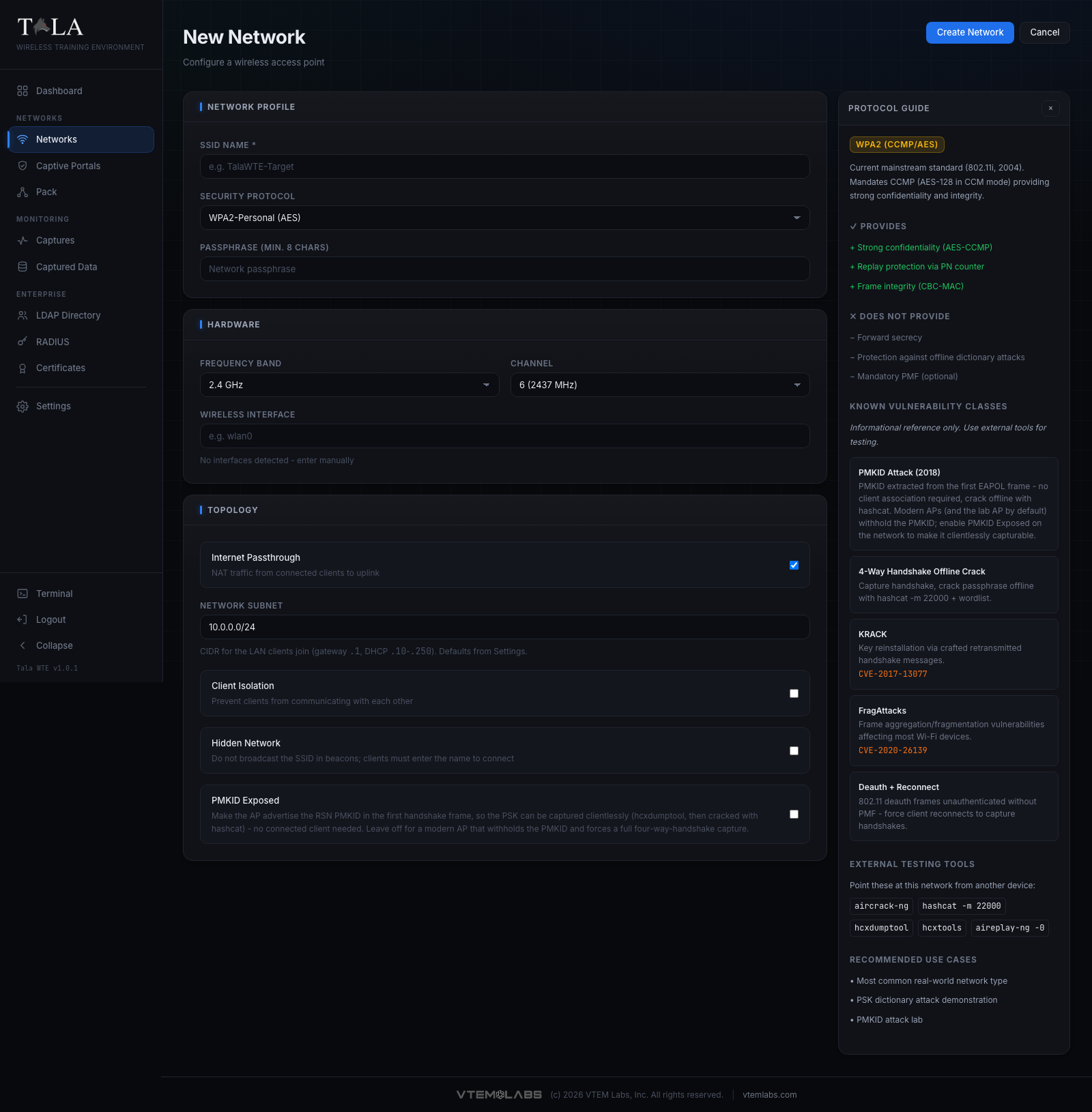Screen dimensions: 1092x1112
Task: Open RADIUS menu item
Action: [x=81, y=342]
